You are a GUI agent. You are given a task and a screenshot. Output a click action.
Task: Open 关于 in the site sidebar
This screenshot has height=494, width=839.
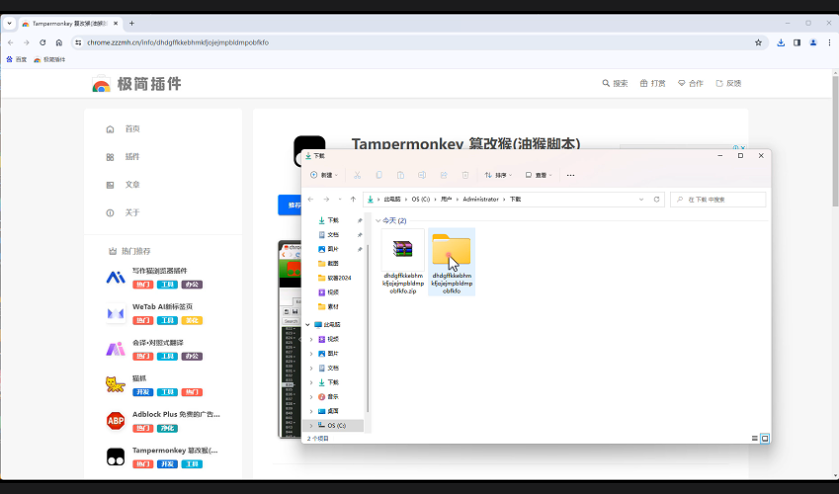point(132,212)
